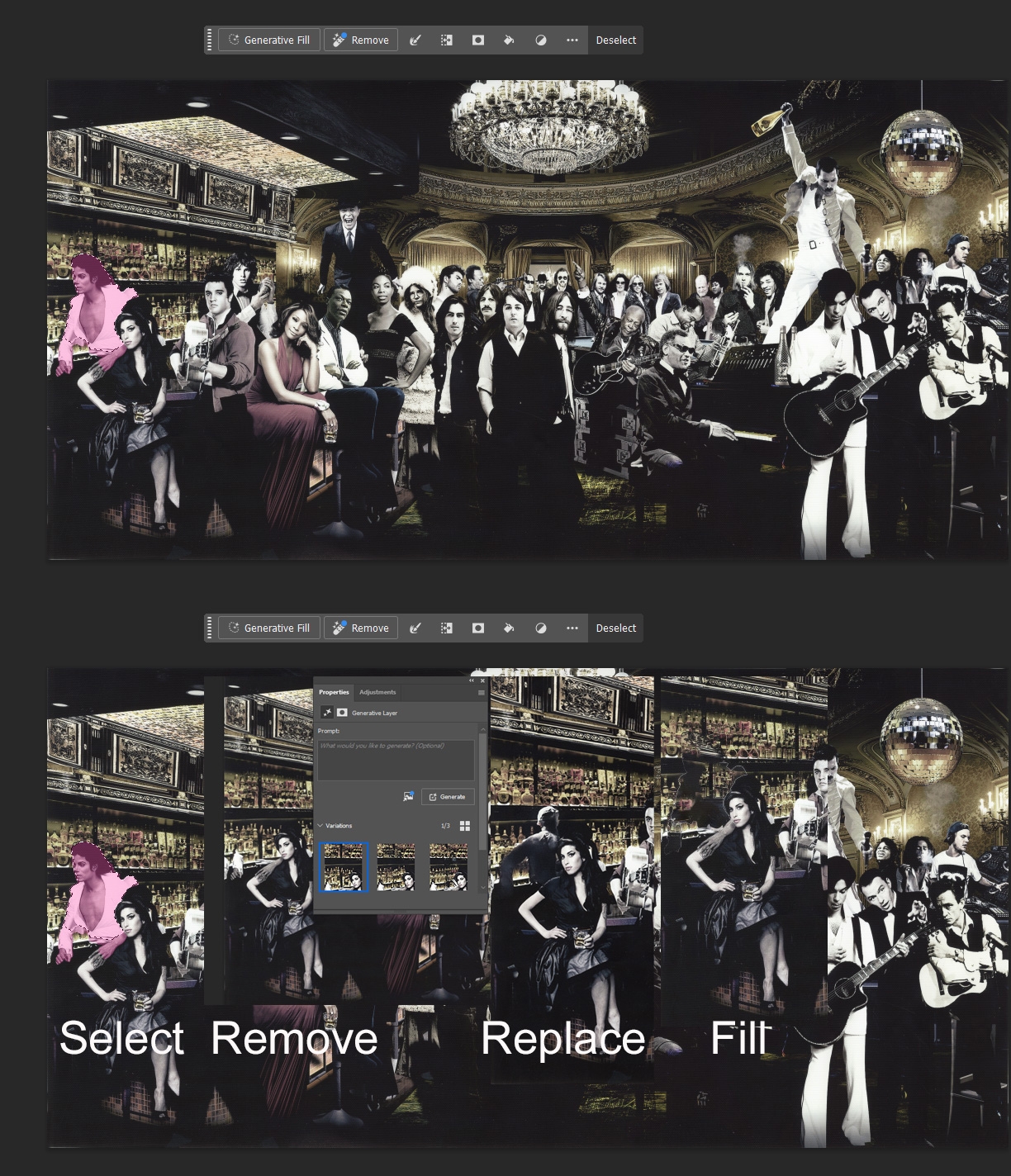Screen dimensions: 1011x1176
Task: Open the Properties panel hamburger menu
Action: (x=482, y=692)
